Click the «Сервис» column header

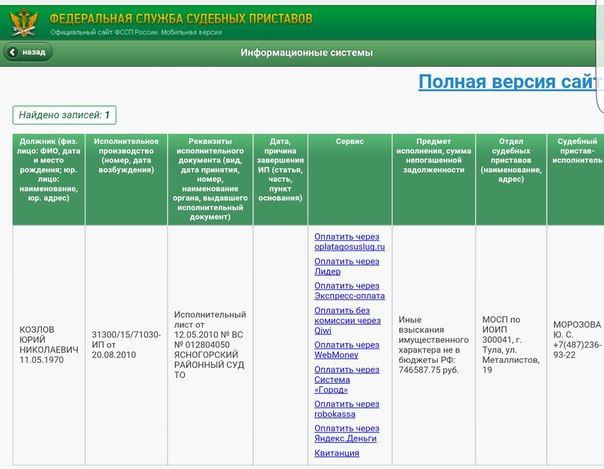click(x=349, y=142)
